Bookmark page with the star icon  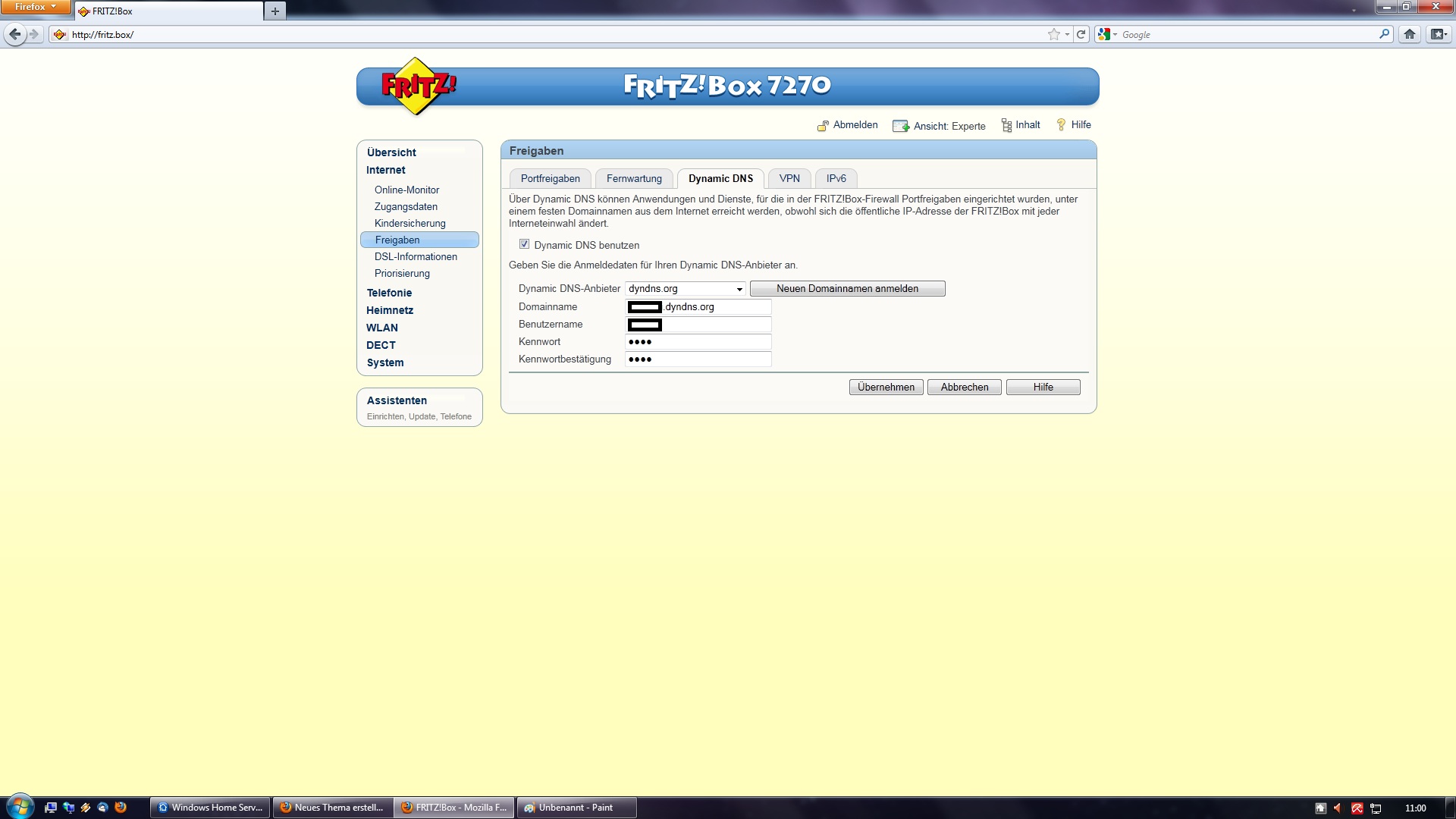coord(1053,34)
